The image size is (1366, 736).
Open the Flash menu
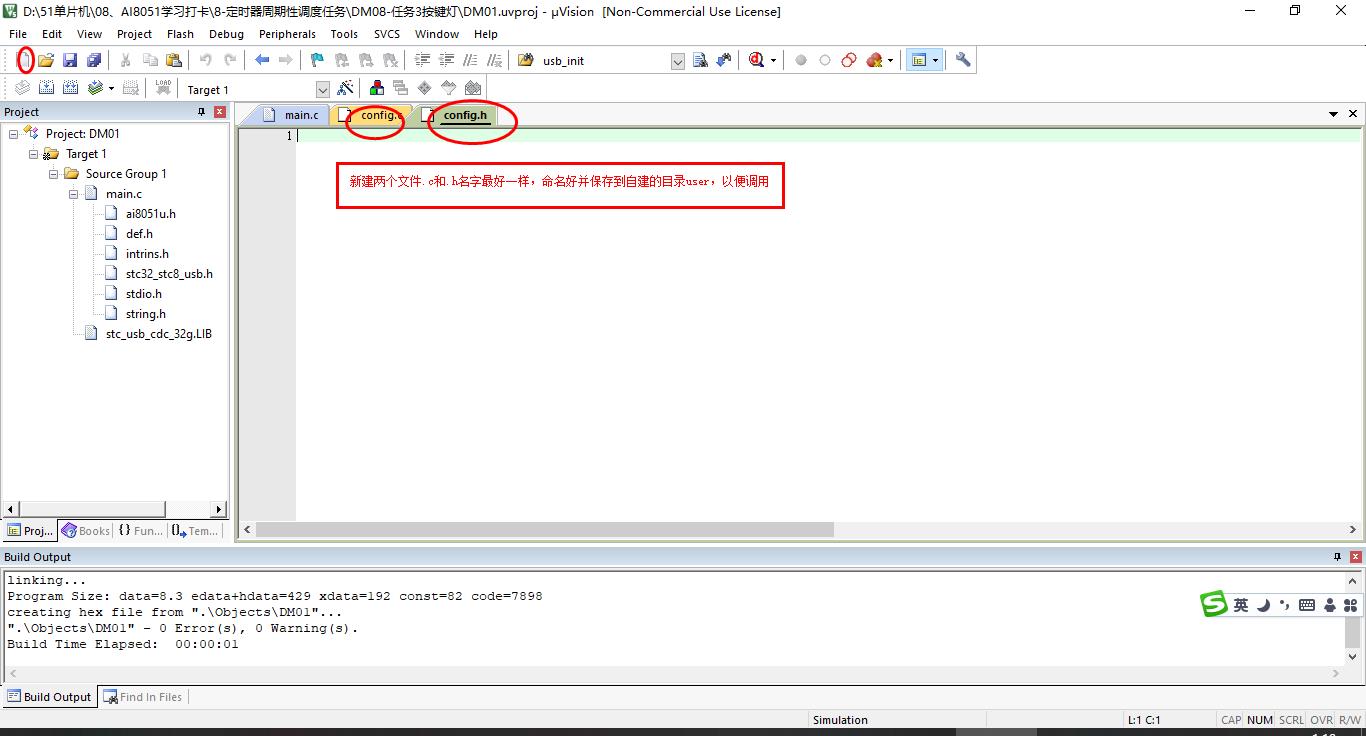(180, 34)
